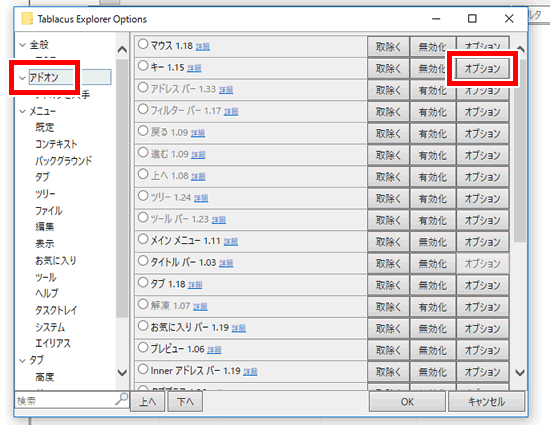Click the addon list scroll up arrow
This screenshot has width=550, height=425.
[x=521, y=49]
